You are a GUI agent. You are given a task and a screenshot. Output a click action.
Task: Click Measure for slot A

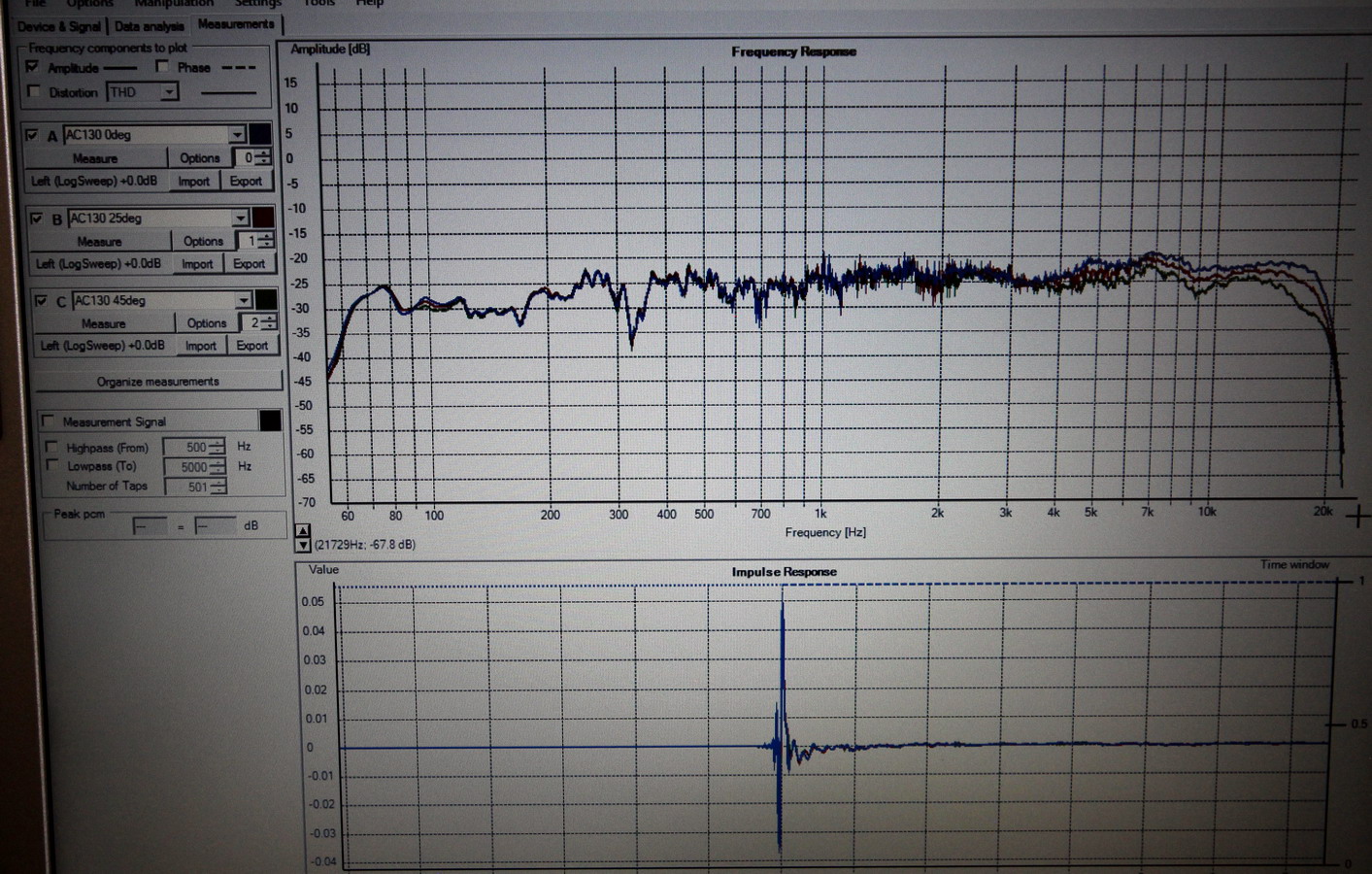(94, 158)
